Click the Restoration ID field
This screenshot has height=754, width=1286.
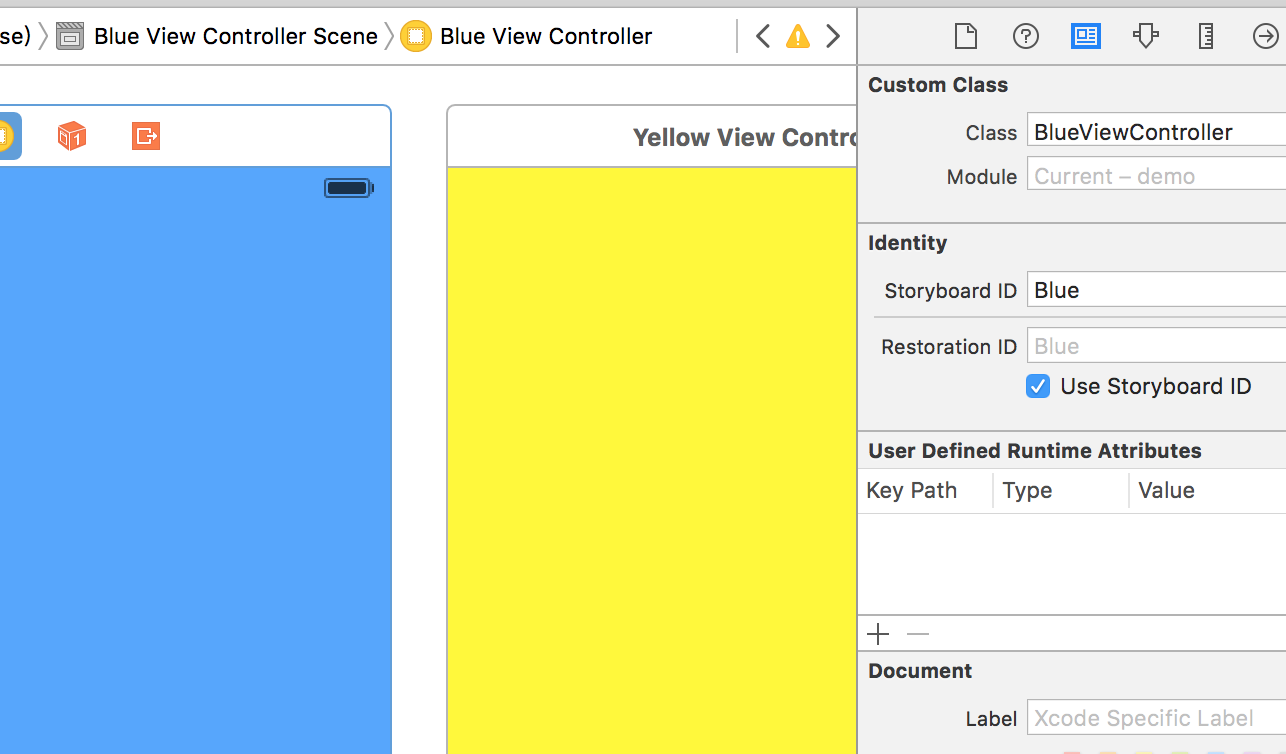click(x=1157, y=346)
